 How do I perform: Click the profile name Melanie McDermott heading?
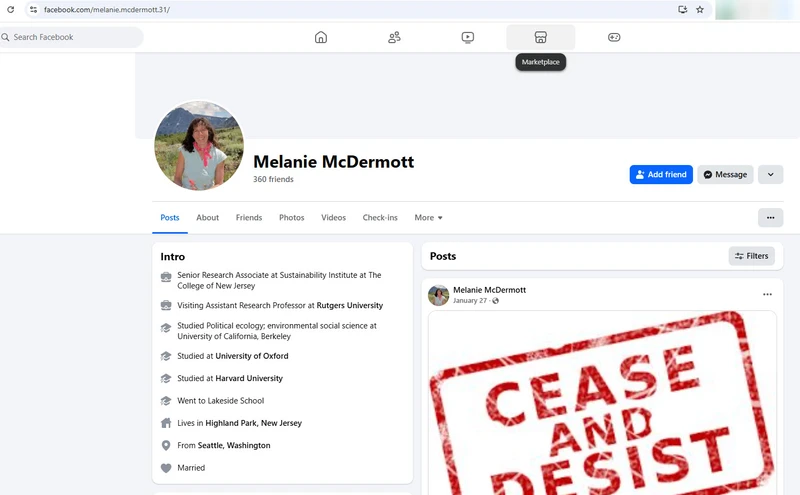pos(334,162)
